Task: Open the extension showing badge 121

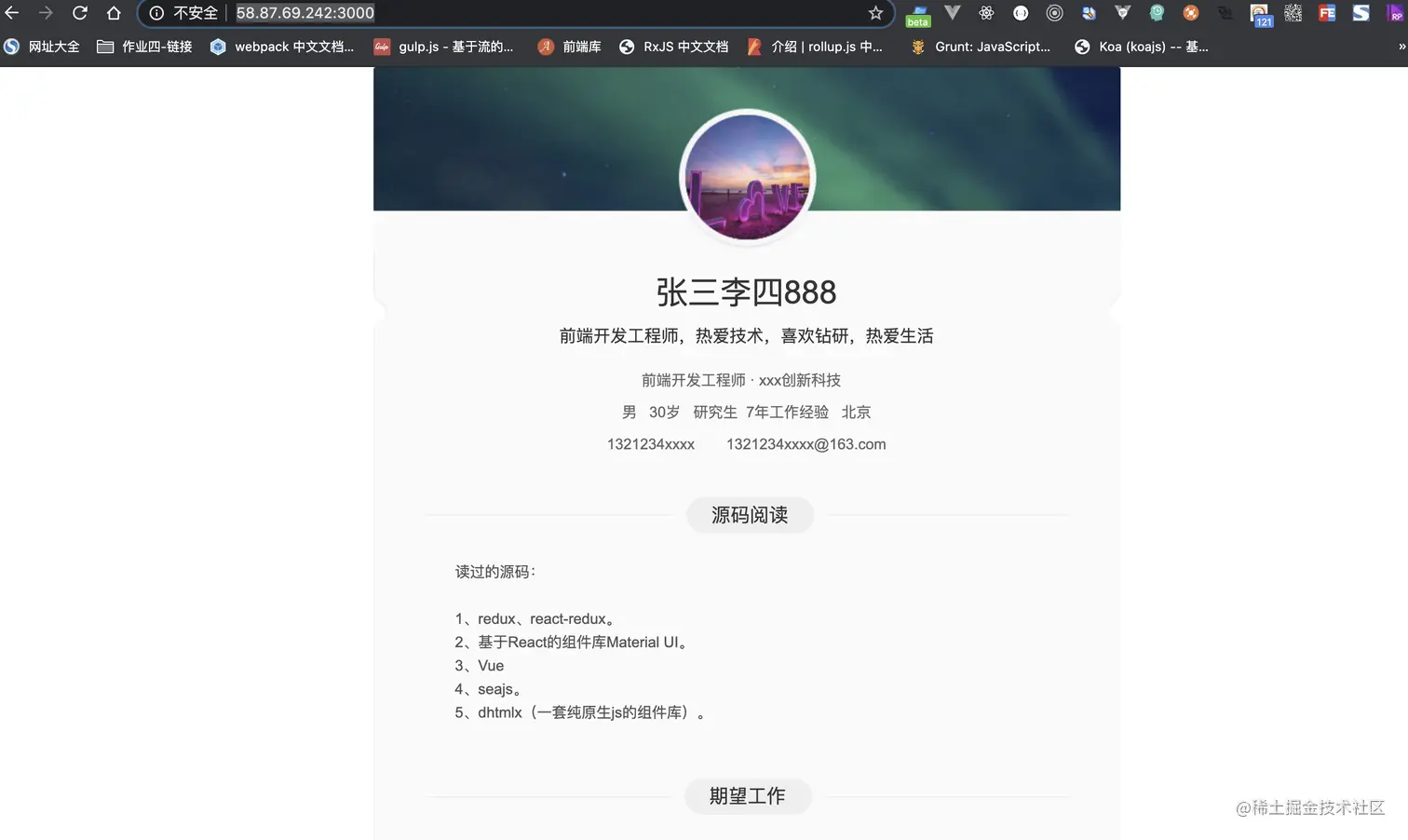Action: 1260,15
